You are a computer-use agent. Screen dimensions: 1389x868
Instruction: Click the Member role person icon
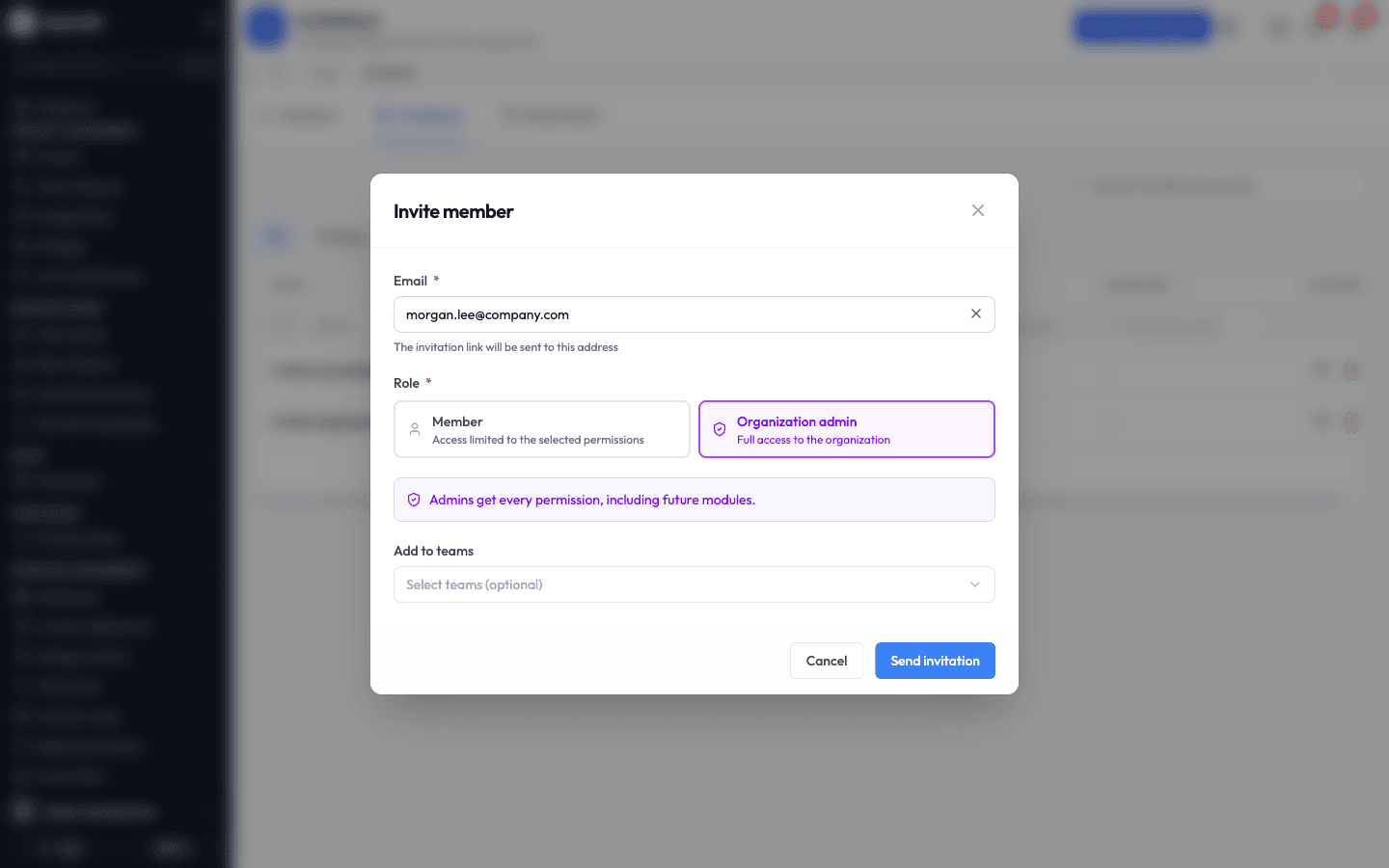pos(415,429)
